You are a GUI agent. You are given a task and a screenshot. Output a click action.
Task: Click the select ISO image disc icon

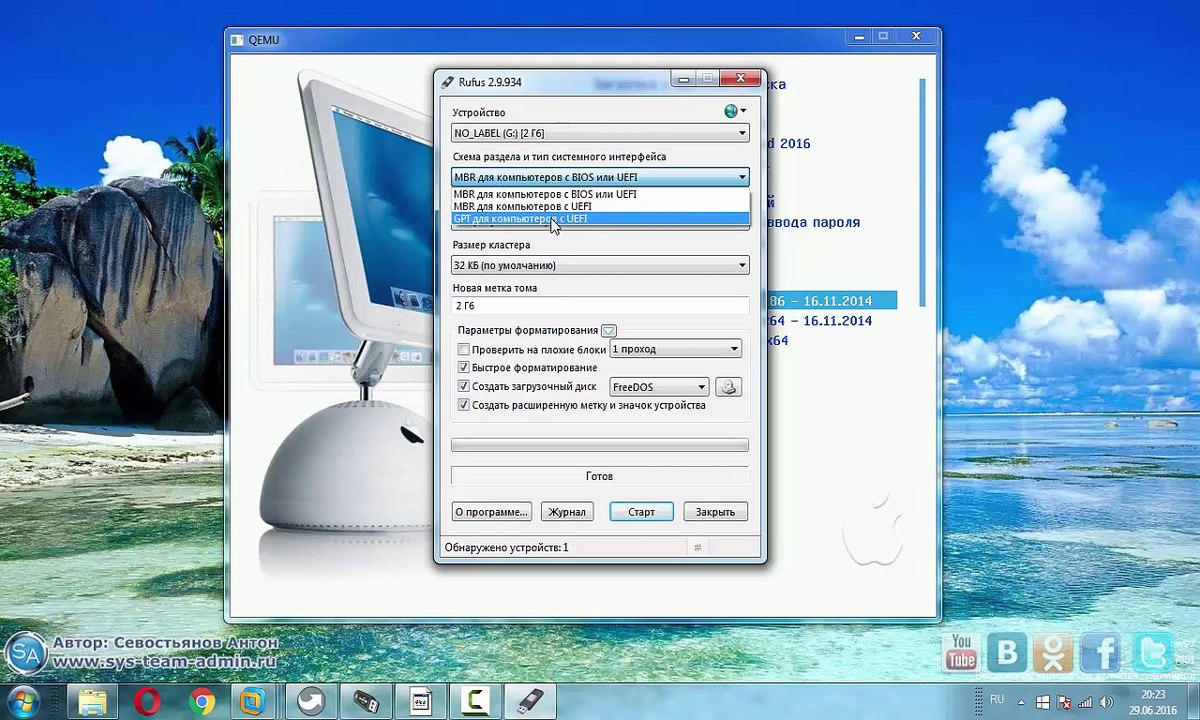728,387
